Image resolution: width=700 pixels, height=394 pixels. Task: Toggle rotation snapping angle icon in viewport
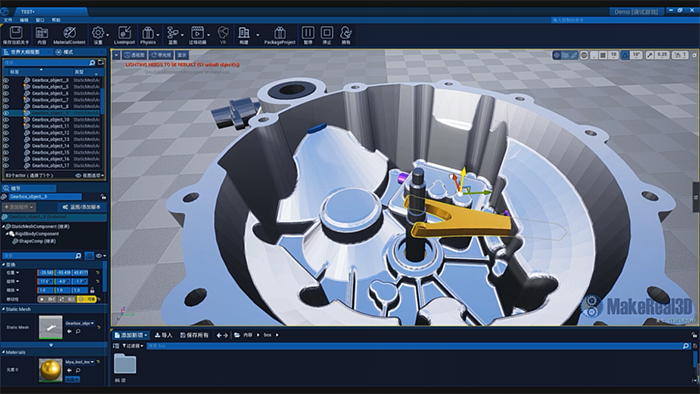(625, 55)
